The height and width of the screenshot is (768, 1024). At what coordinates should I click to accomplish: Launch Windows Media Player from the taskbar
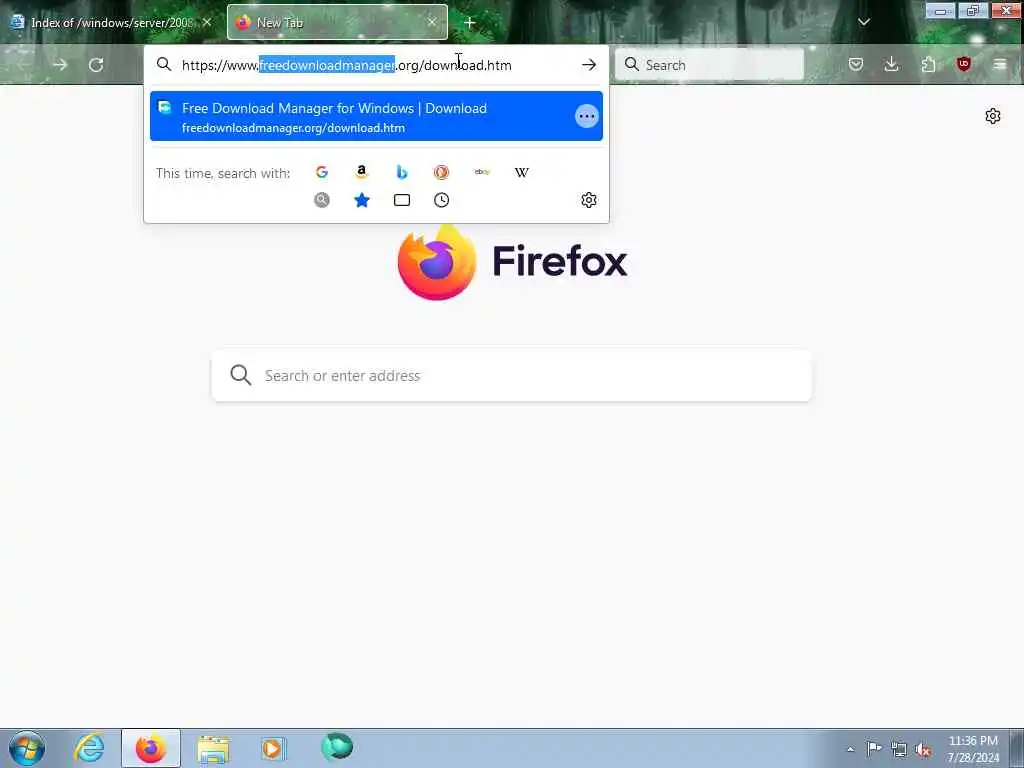pos(273,748)
